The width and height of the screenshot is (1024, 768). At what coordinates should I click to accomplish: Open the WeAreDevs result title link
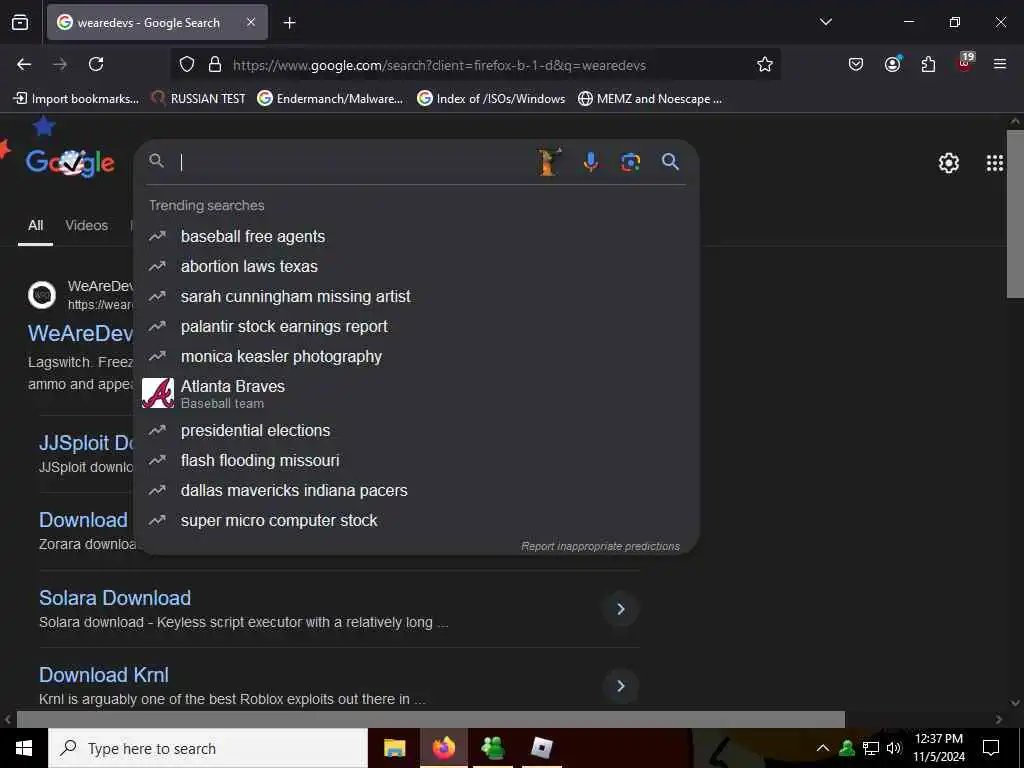pos(80,333)
